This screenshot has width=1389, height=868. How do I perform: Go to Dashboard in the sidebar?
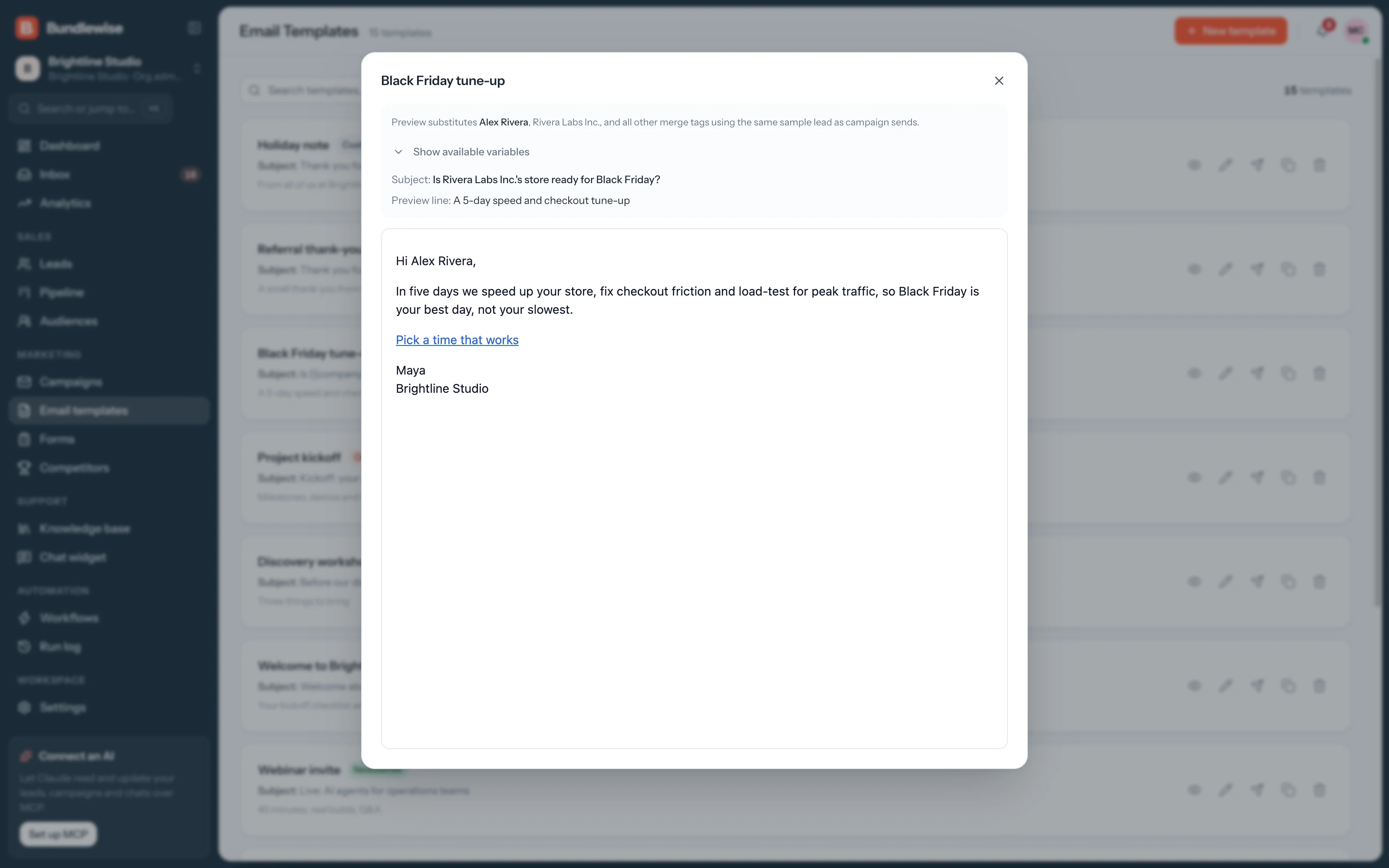click(x=109, y=146)
